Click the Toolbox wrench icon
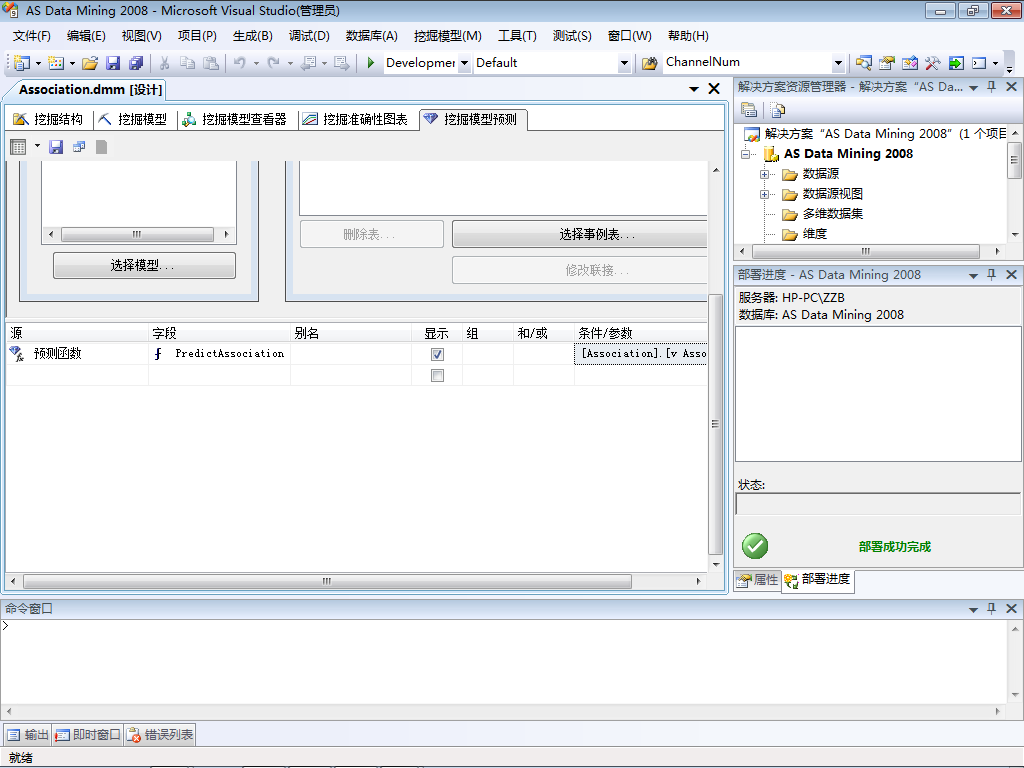This screenshot has height=768, width=1024. pos(933,63)
